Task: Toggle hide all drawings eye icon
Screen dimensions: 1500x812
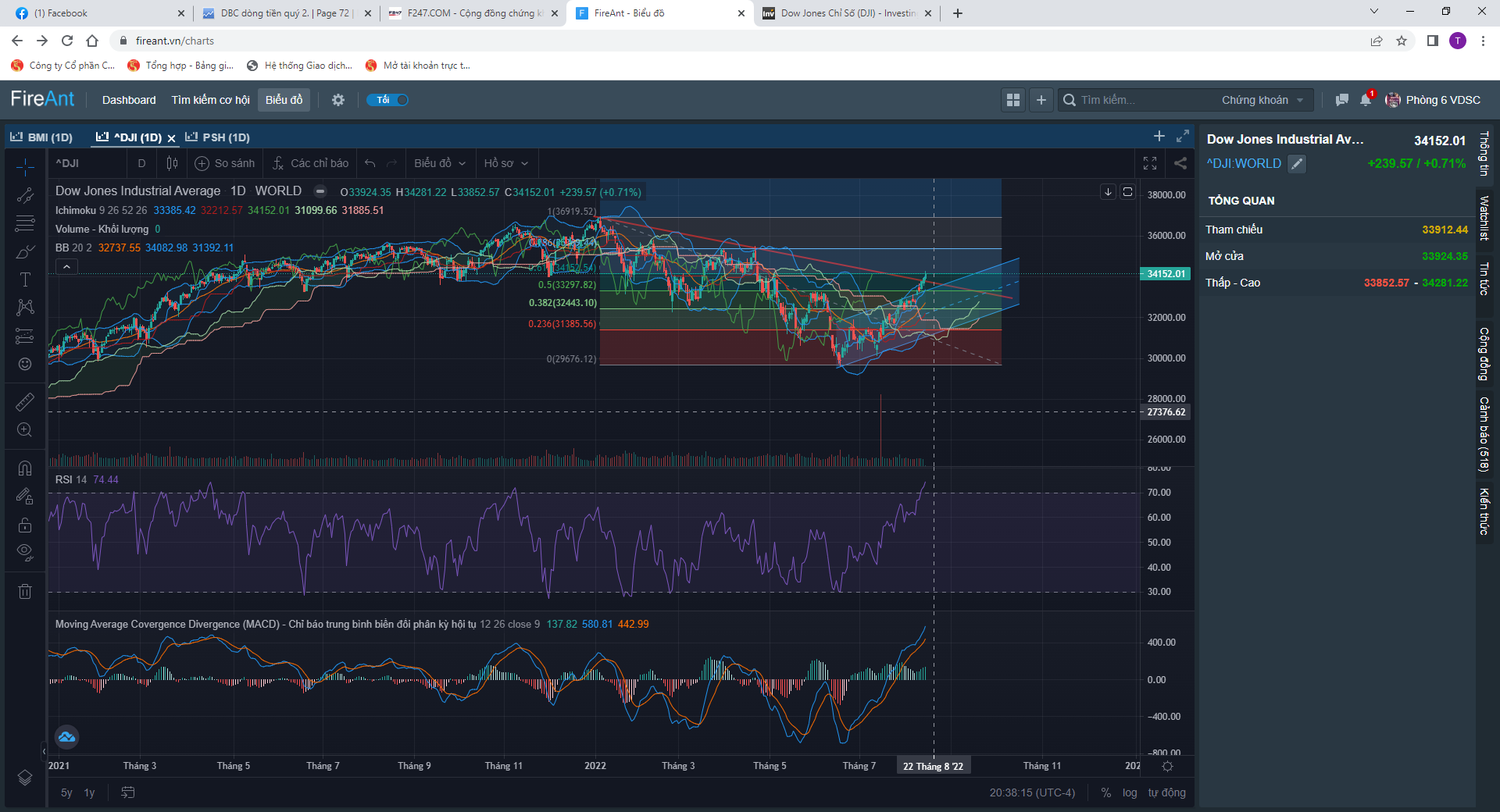Action: click(x=25, y=552)
